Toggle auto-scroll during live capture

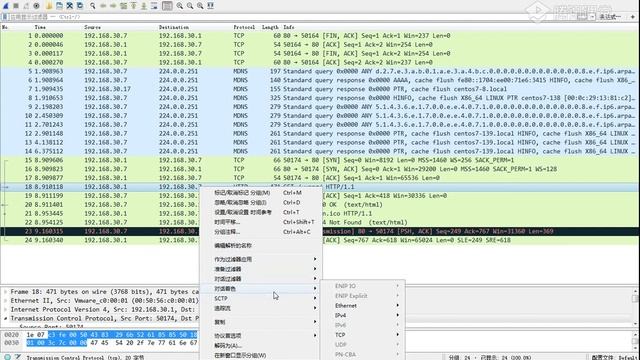(154, 6)
